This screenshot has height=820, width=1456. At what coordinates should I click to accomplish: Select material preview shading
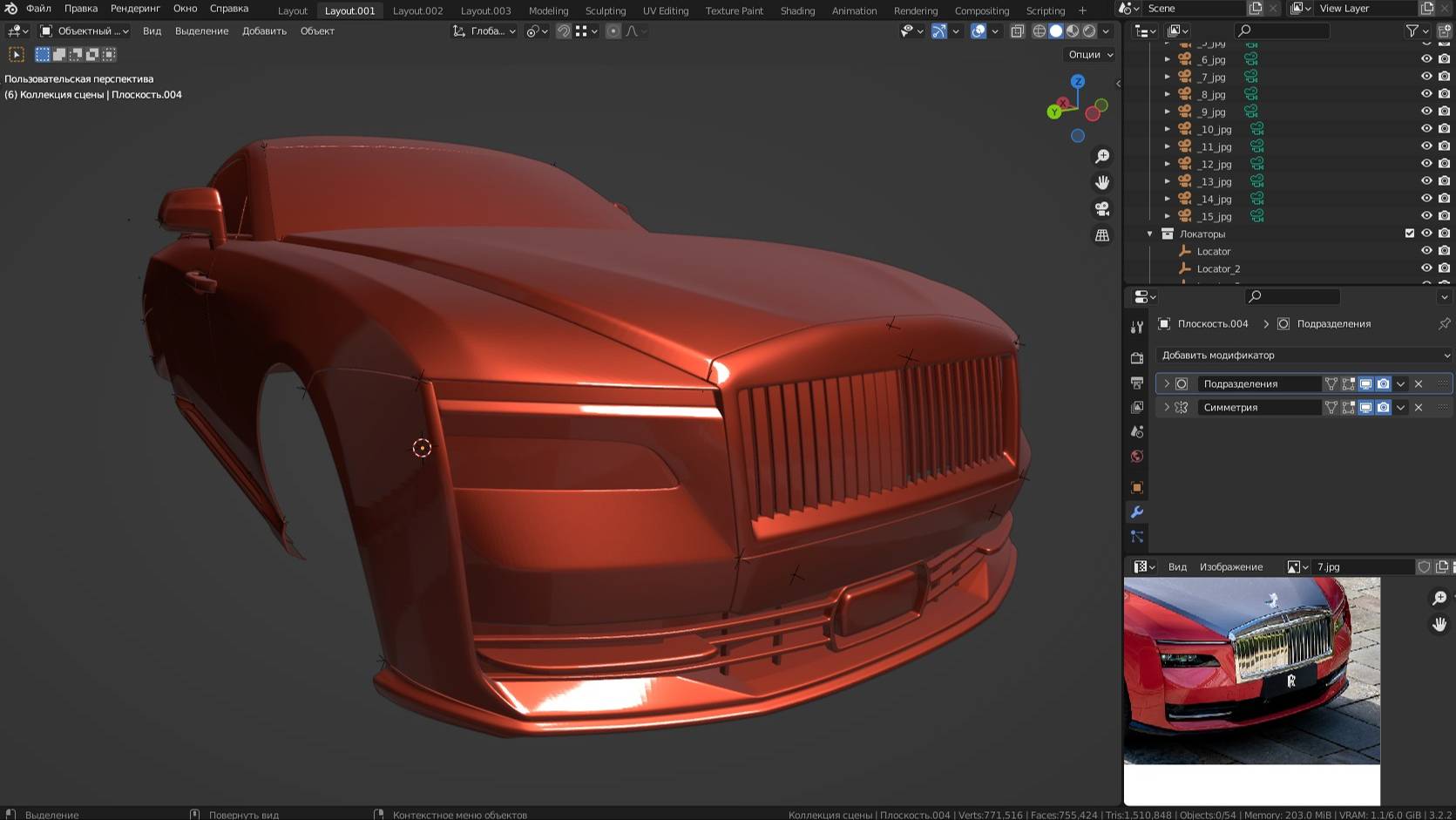pos(1073,30)
